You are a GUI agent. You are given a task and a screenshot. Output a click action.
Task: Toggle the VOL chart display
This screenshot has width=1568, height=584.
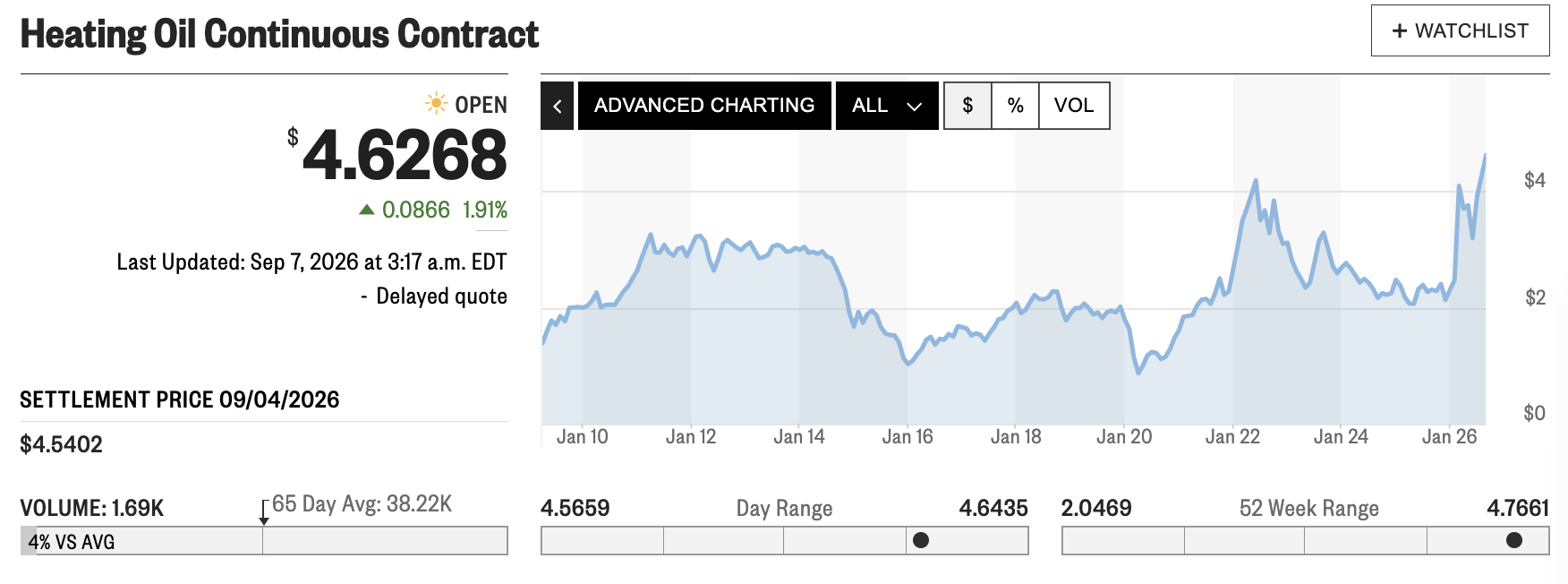[1074, 106]
